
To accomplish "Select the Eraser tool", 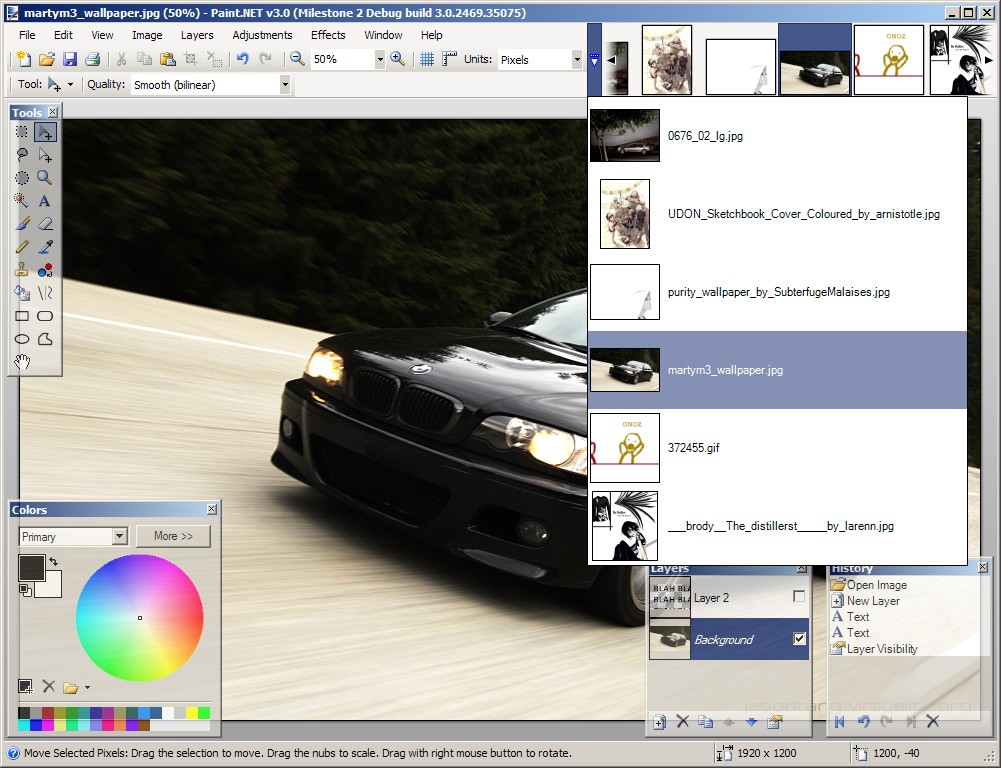I will pyautogui.click(x=44, y=223).
